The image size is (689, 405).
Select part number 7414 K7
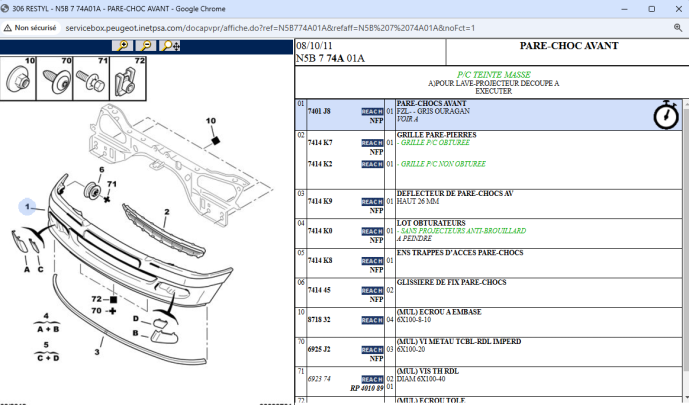point(320,143)
